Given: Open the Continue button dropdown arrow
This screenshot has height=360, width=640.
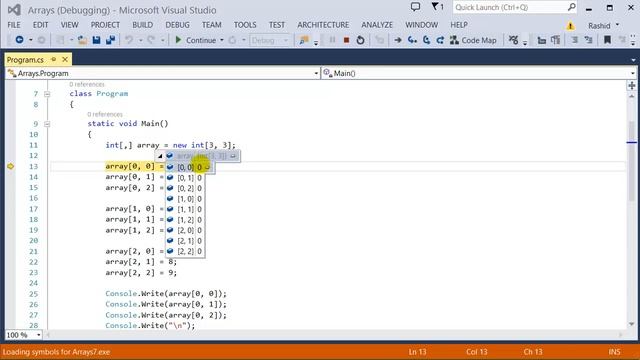Looking at the screenshot, I should tap(222, 40).
